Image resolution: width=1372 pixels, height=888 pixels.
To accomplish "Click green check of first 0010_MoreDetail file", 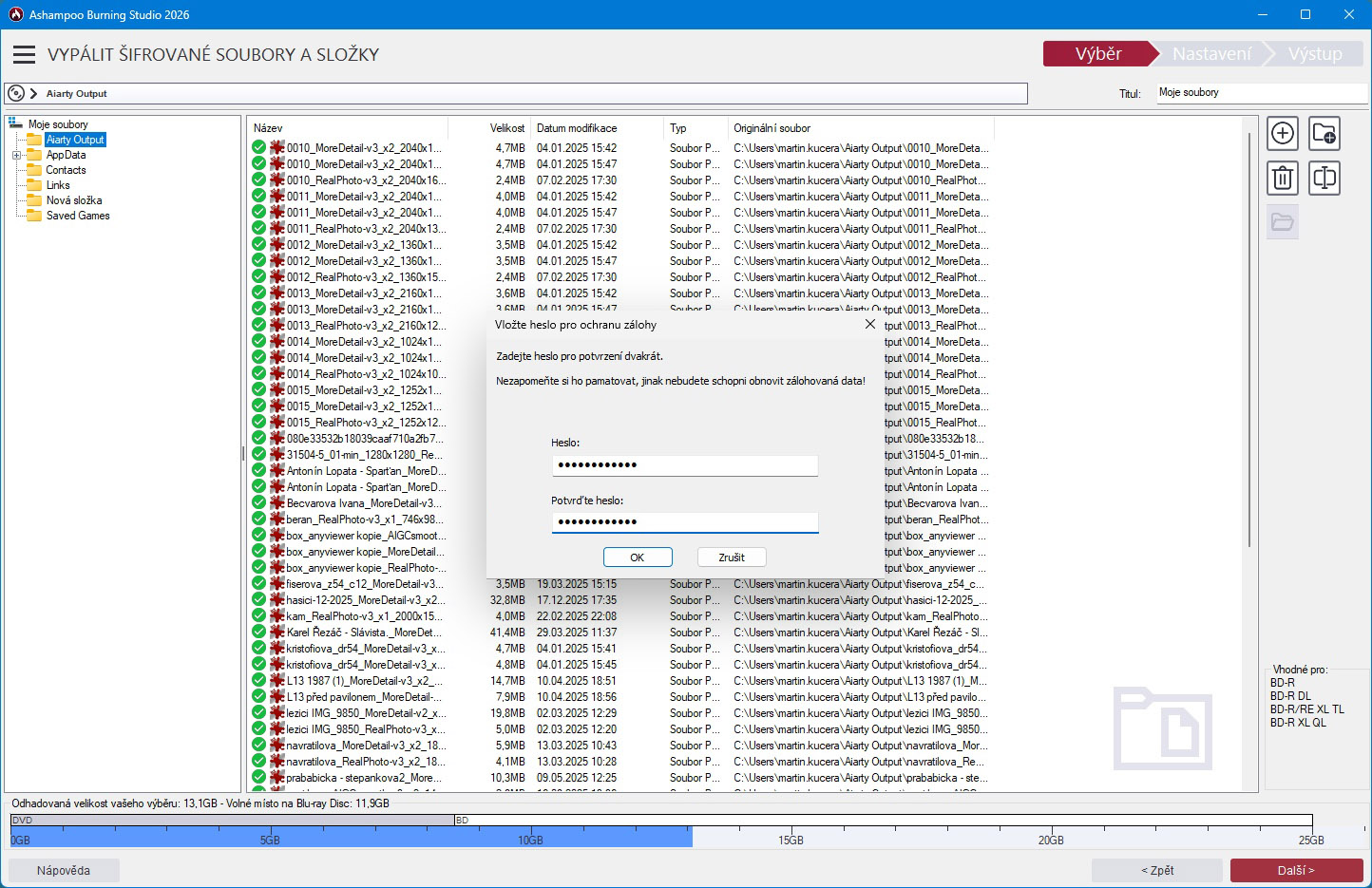I will 258,147.
